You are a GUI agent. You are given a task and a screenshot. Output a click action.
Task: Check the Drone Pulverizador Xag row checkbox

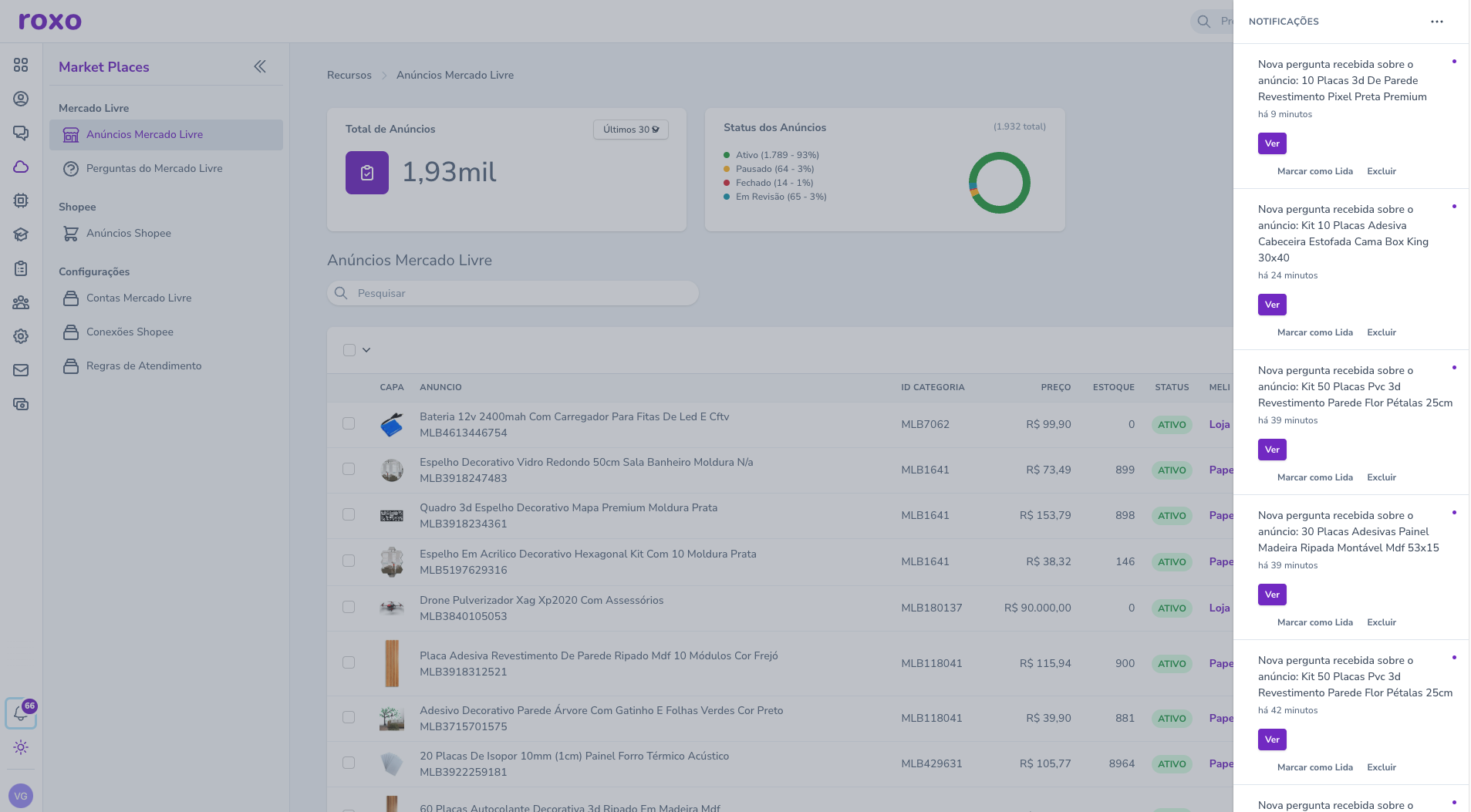349,607
